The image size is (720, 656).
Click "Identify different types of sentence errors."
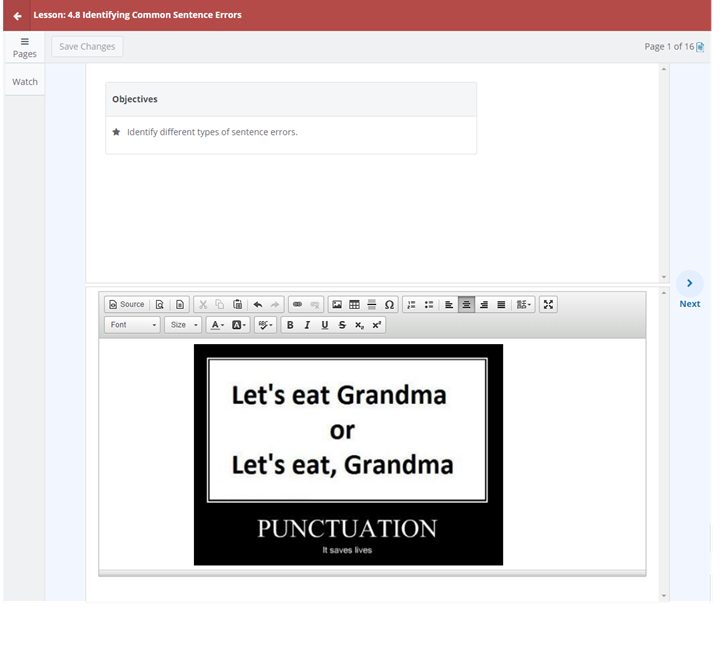pyautogui.click(x=212, y=132)
